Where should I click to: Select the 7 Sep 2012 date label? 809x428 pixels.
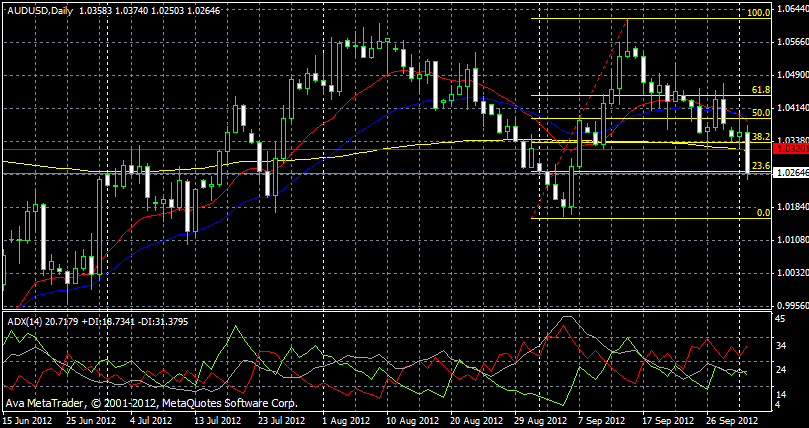coord(602,421)
